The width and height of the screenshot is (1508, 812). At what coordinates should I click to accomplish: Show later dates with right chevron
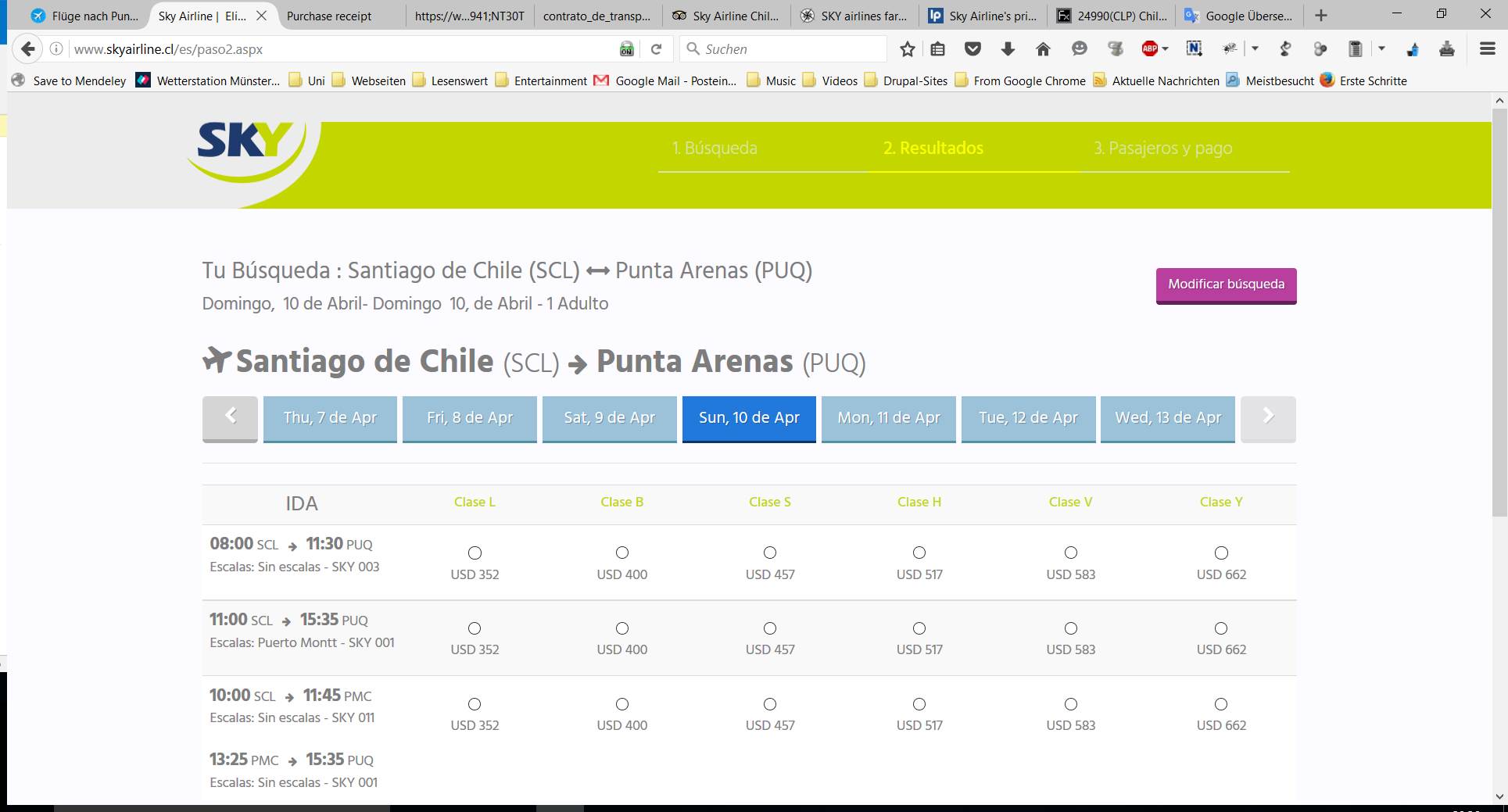click(1268, 419)
